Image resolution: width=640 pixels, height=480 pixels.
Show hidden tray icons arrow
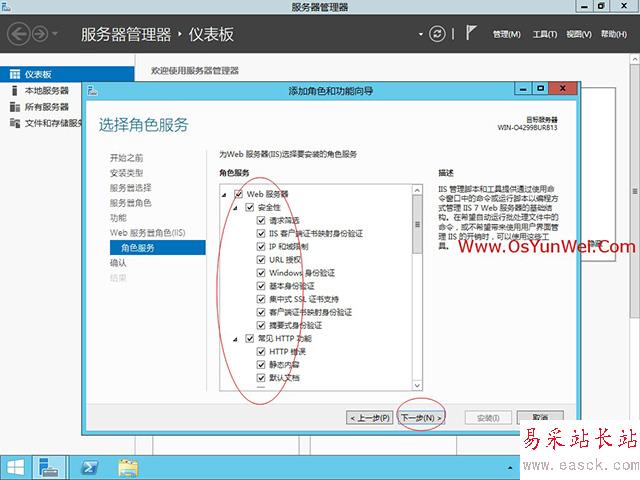click(510, 467)
